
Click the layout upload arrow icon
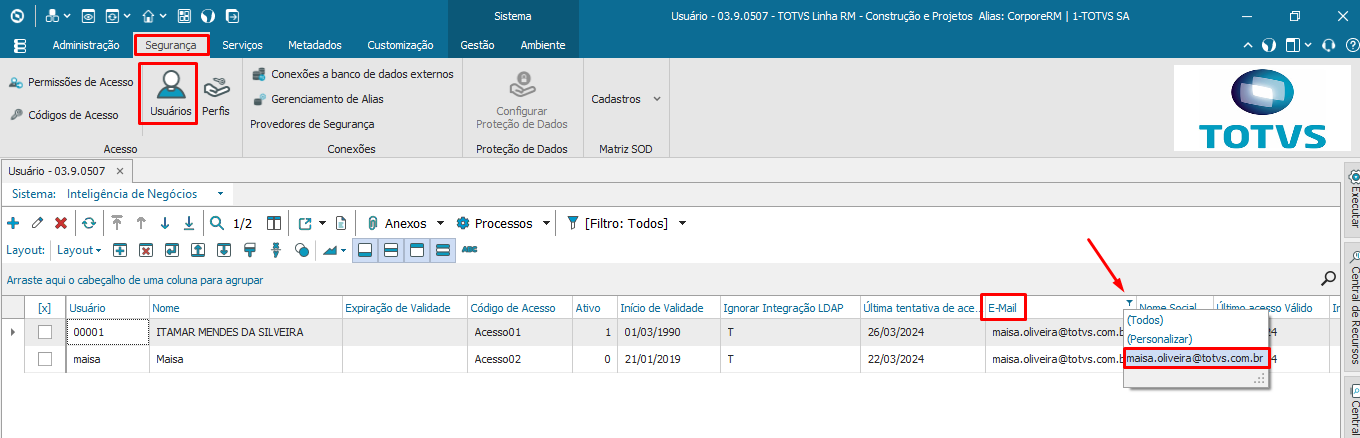coord(198,250)
